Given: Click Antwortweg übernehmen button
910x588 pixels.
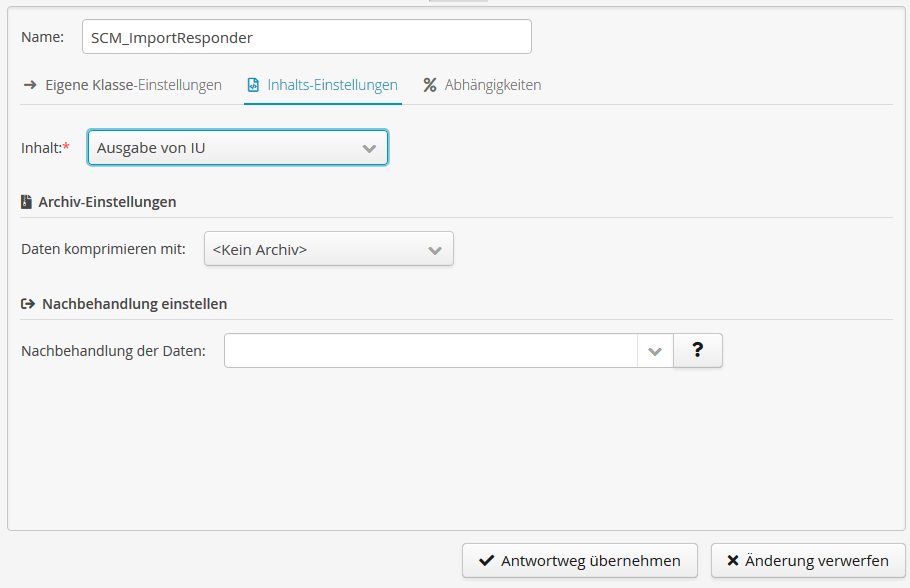Looking at the screenshot, I should point(580,561).
